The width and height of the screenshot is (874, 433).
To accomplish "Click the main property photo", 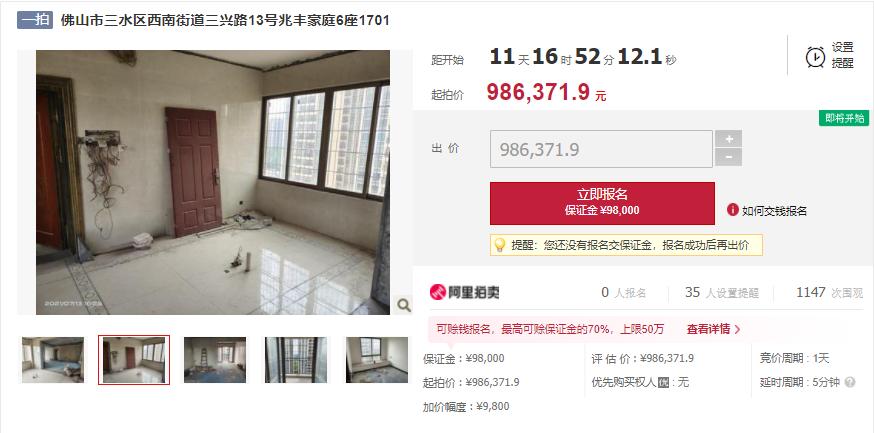I will pos(213,182).
